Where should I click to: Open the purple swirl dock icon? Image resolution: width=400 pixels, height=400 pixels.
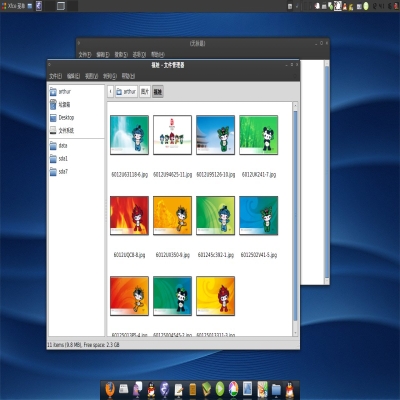point(165,389)
